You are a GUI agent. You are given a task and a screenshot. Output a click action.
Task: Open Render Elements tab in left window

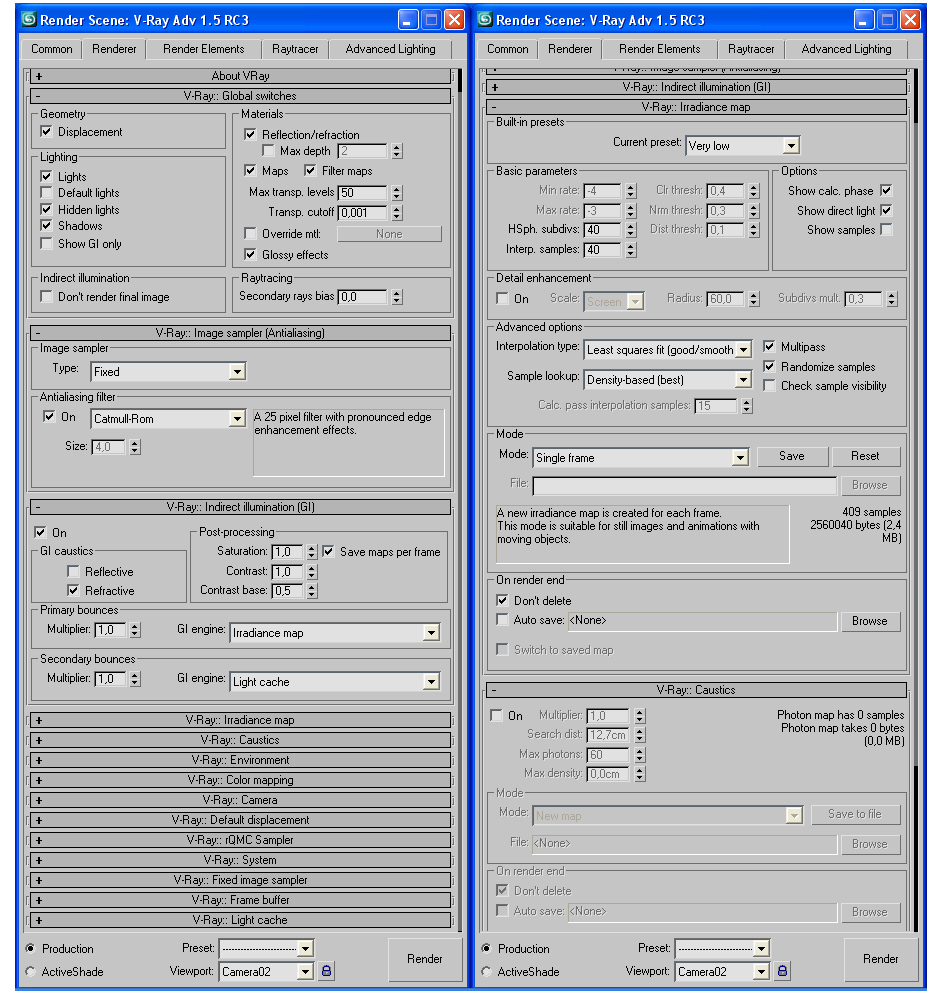click(x=203, y=49)
